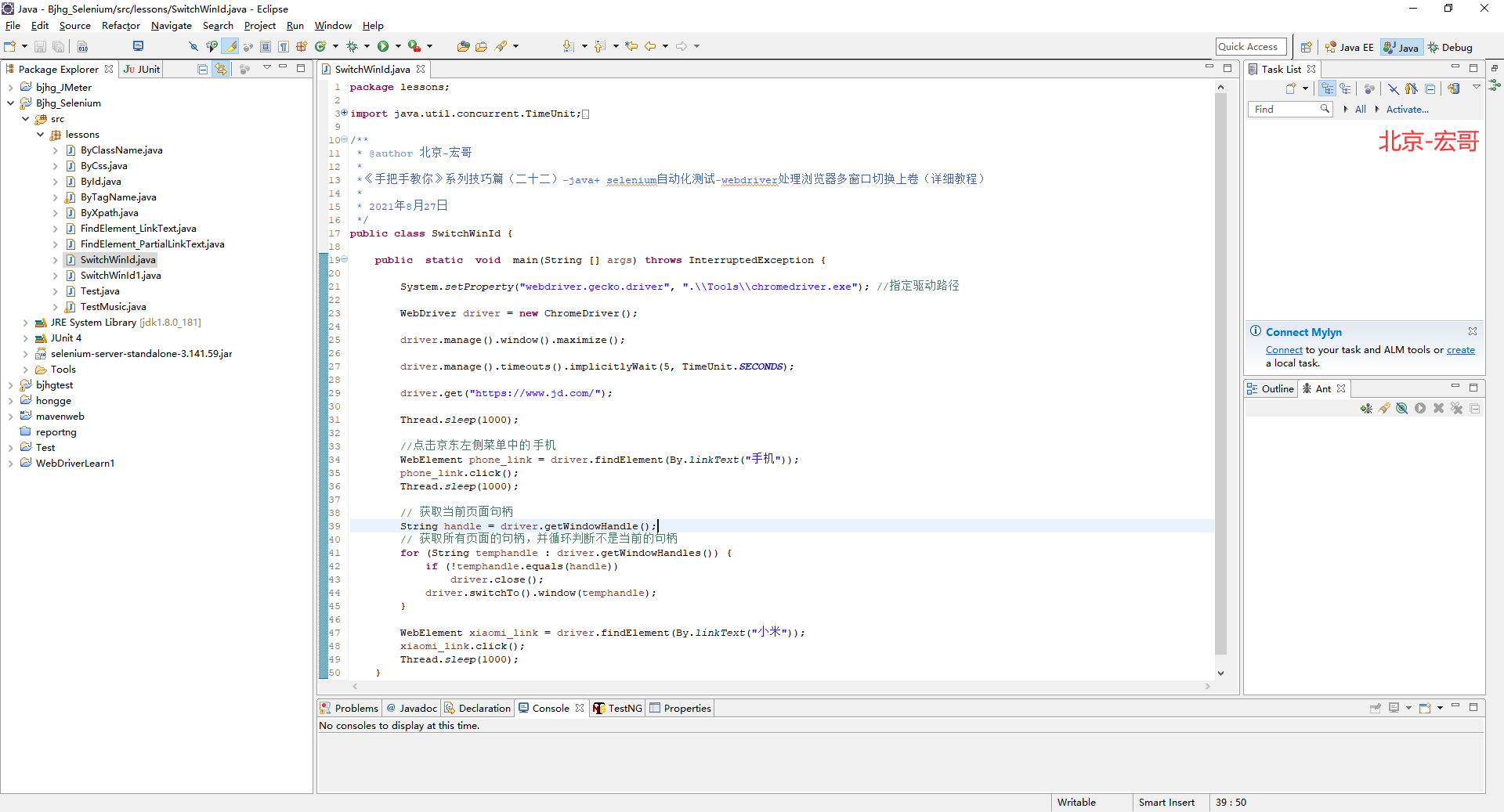This screenshot has height=812, width=1504.
Task: Collapse the lessons package node
Action: 40,135
